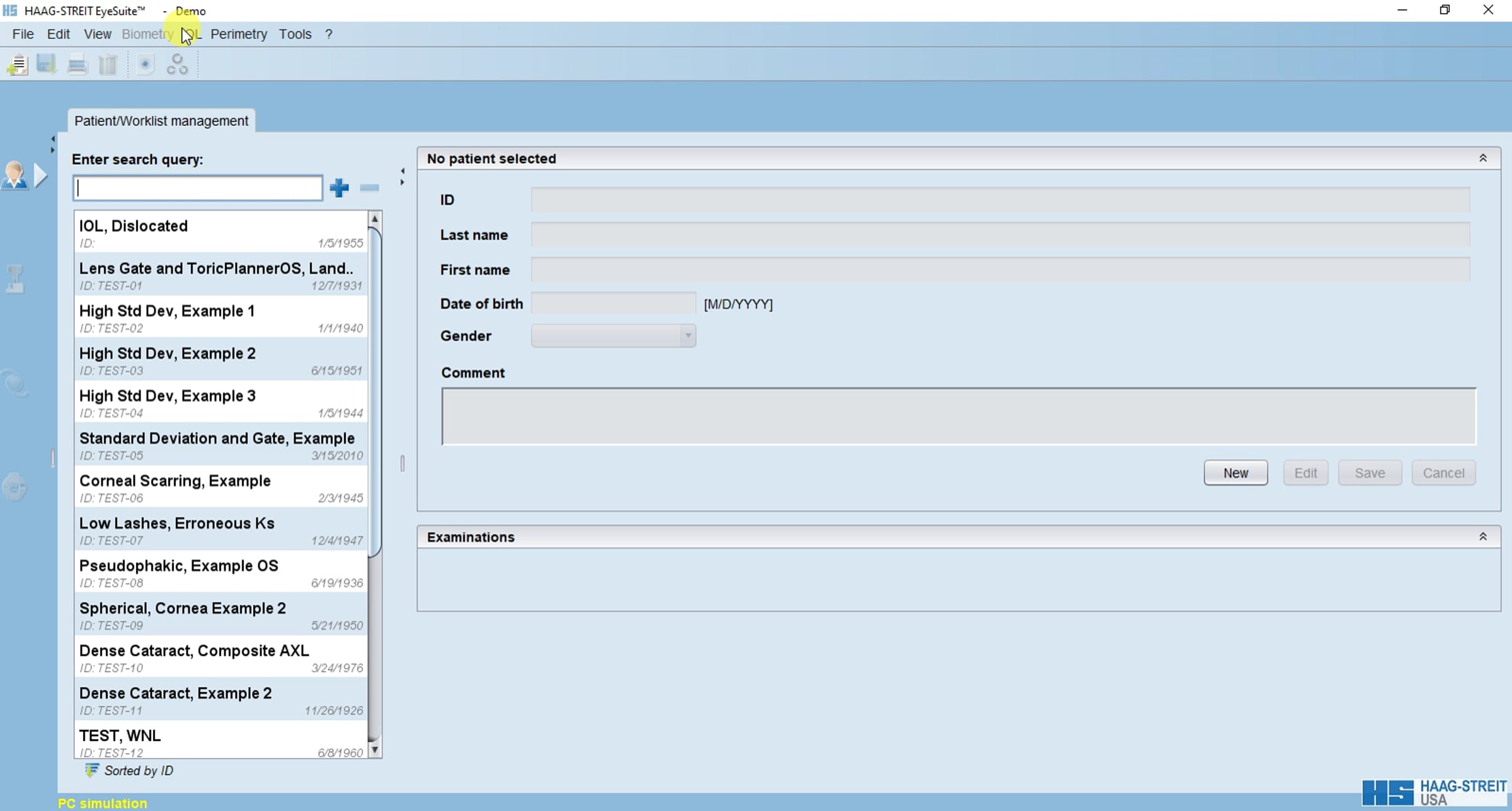Click the Edit patient button
Image resolution: width=1512 pixels, height=811 pixels.
coord(1305,473)
